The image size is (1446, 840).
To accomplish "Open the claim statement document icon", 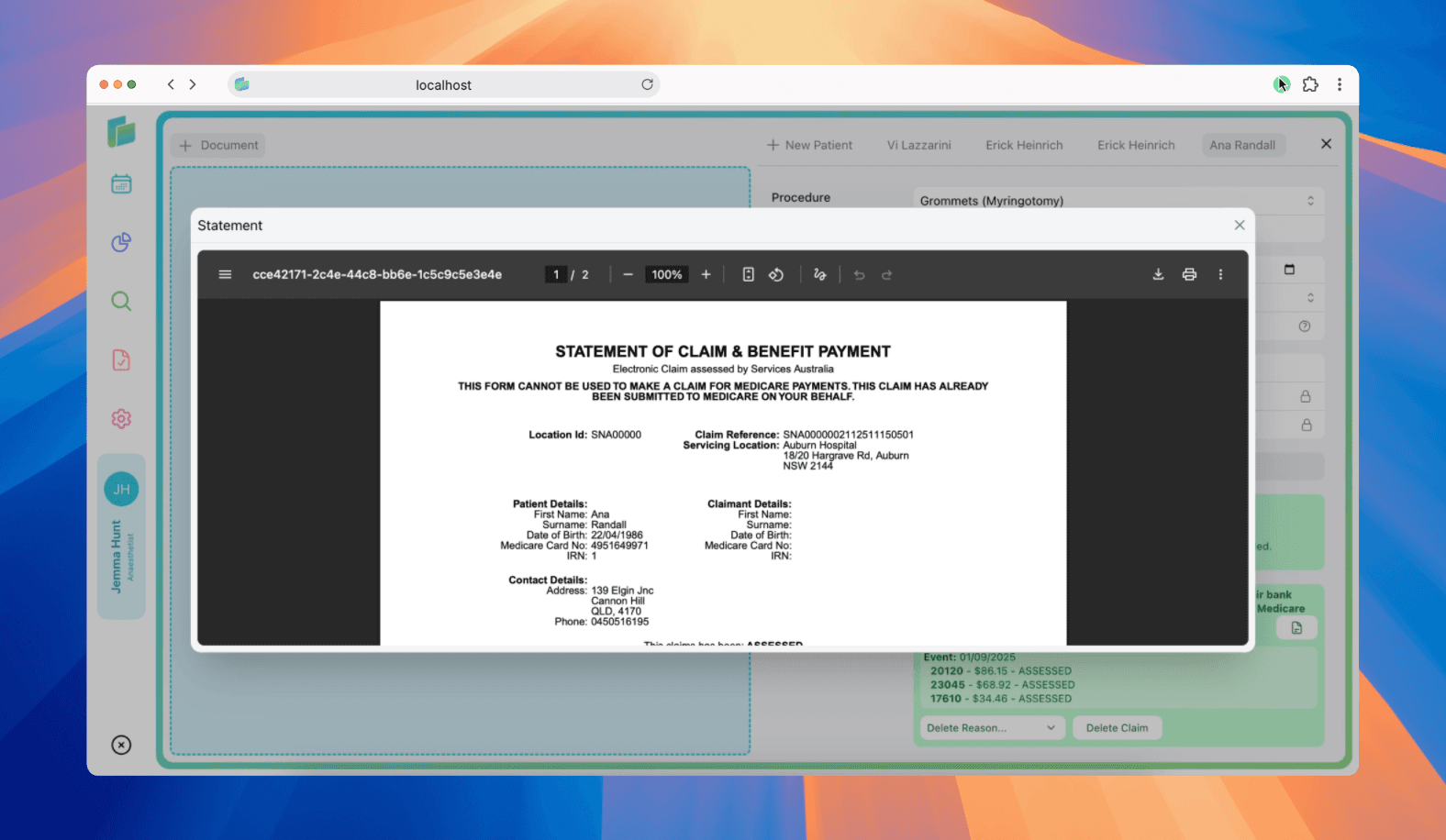I will (x=1296, y=628).
